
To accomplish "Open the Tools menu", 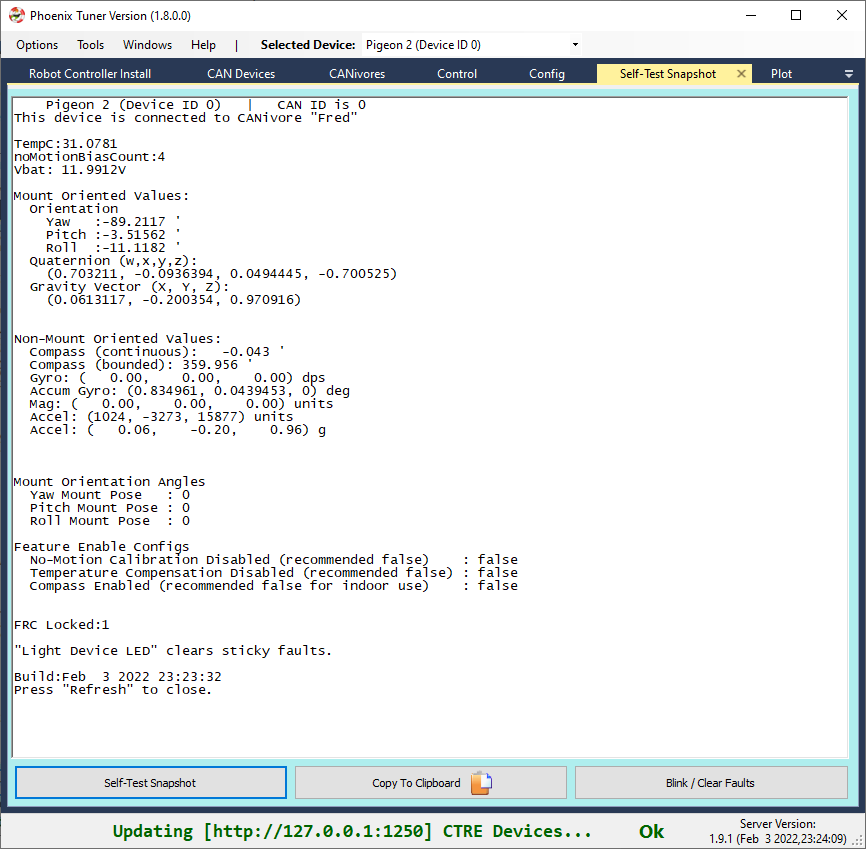I will (x=91, y=45).
